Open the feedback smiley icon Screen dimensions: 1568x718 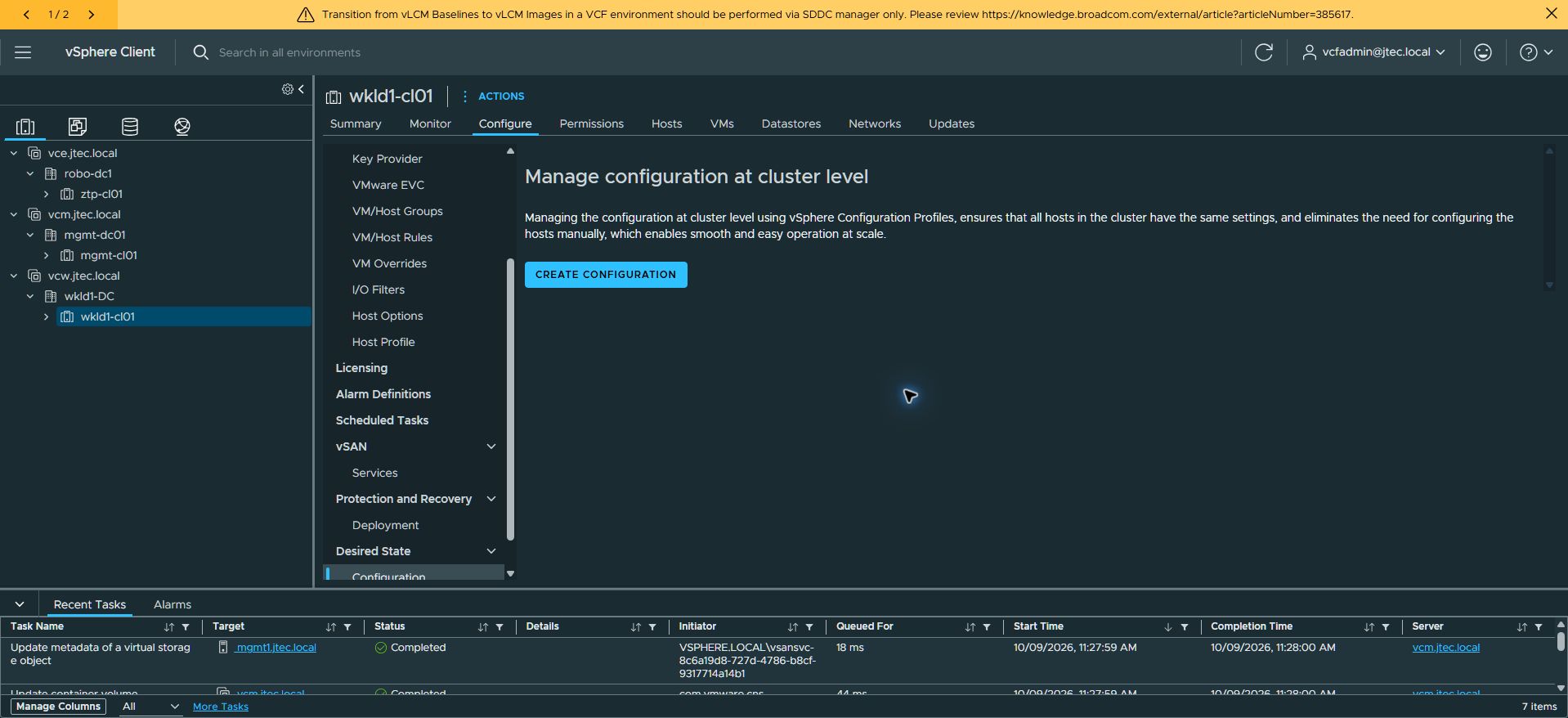[x=1483, y=52]
